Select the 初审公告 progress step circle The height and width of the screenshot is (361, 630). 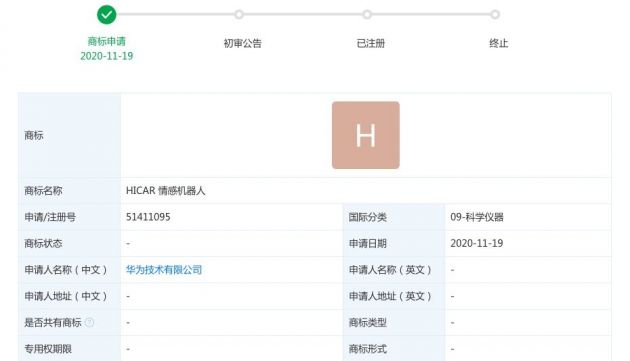[x=239, y=15]
